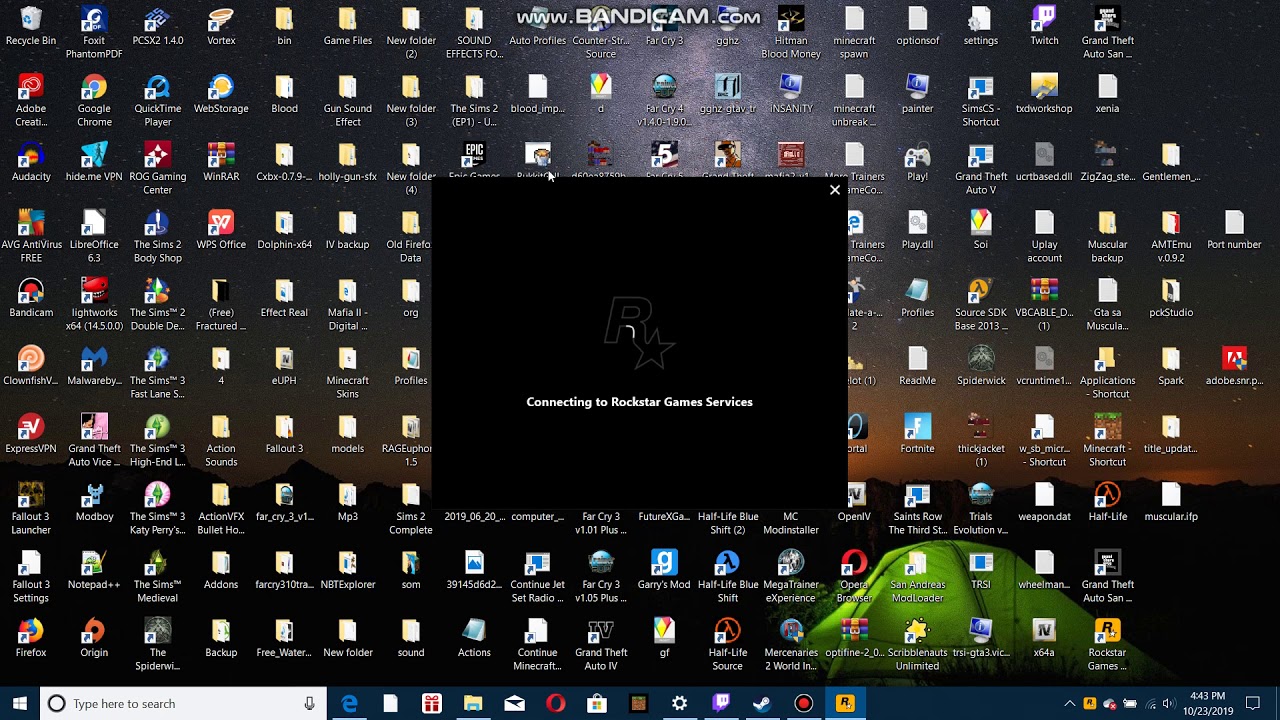Open AVG AntiVirus FREE shortcut
Screen dimensions: 1280x720
(31, 237)
